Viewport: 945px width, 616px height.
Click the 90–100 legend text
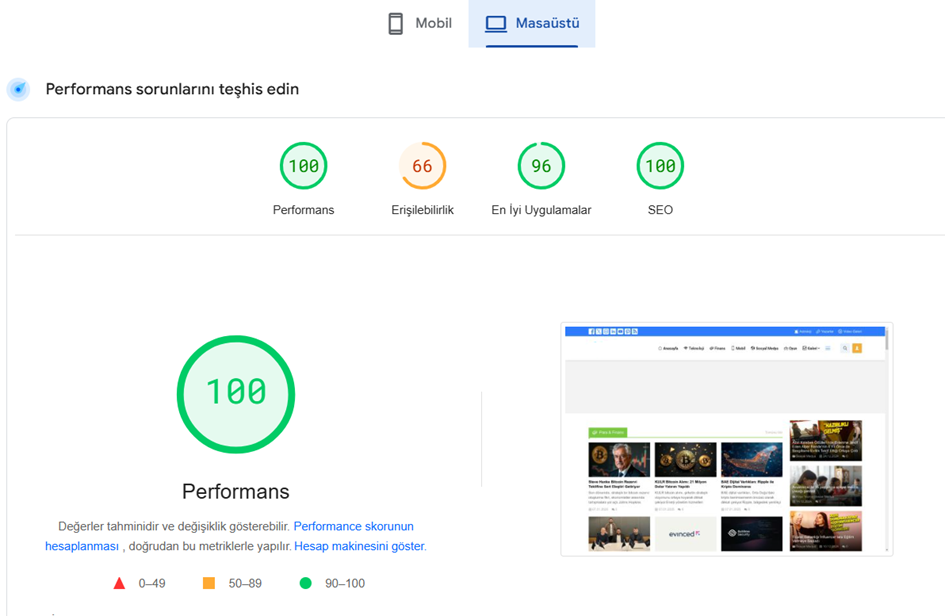coord(345,583)
